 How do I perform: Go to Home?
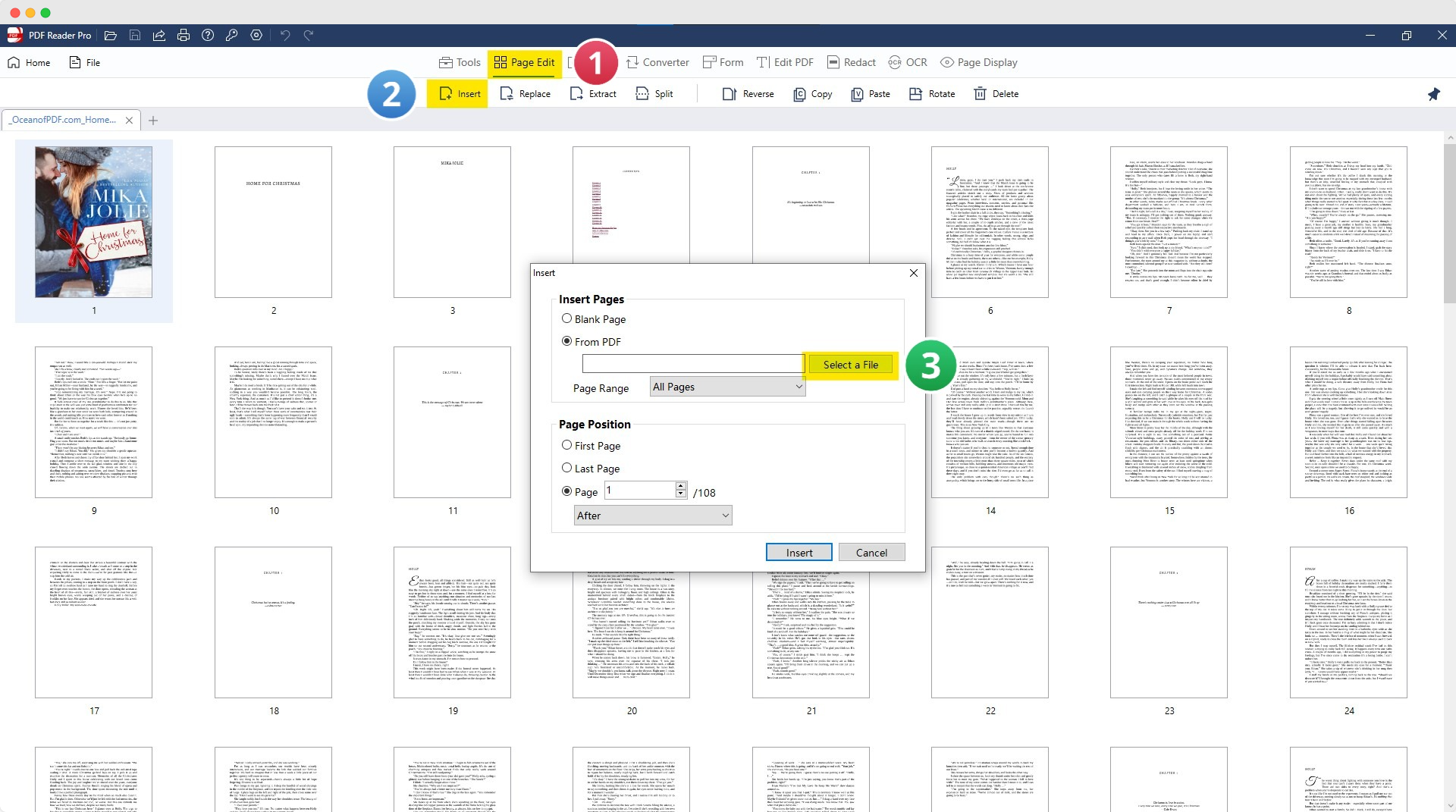29,63
